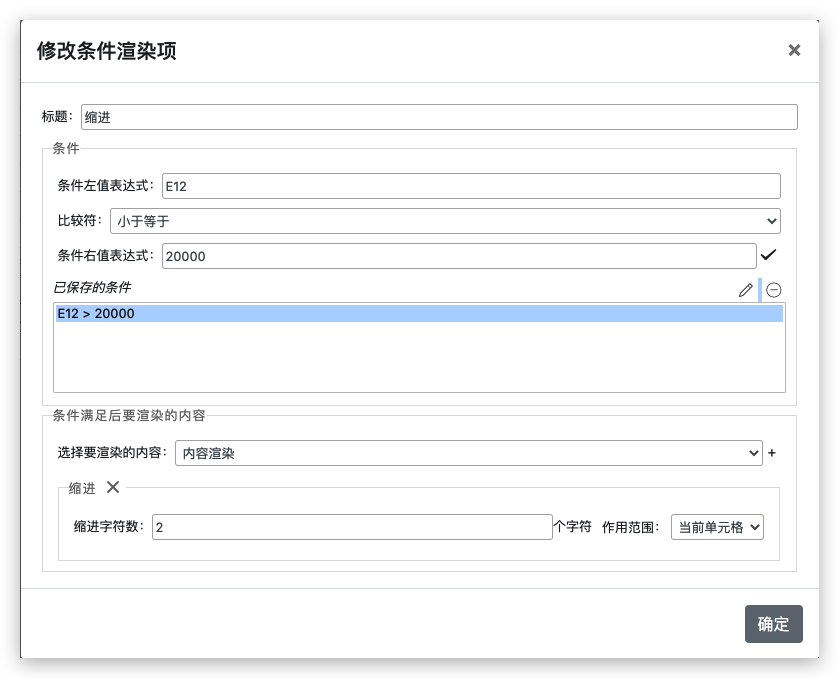Confirm condition with checkmark icon
Screen dimensions: 839x678
[768, 255]
